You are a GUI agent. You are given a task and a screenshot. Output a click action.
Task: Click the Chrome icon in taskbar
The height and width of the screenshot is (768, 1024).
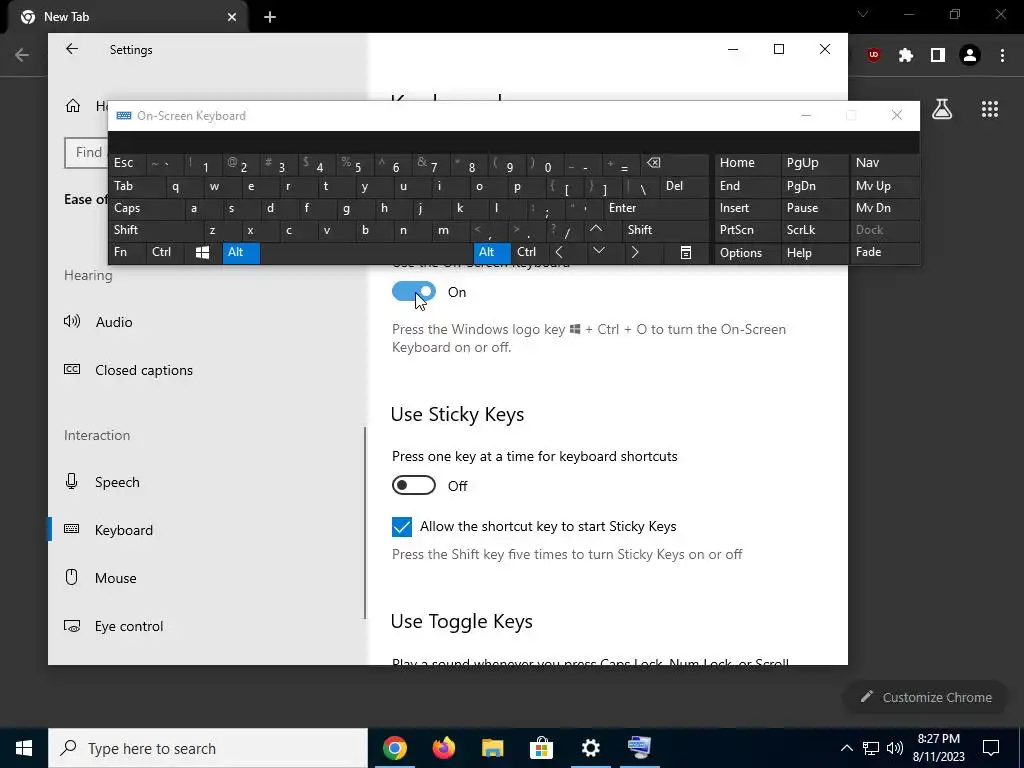pyautogui.click(x=395, y=748)
